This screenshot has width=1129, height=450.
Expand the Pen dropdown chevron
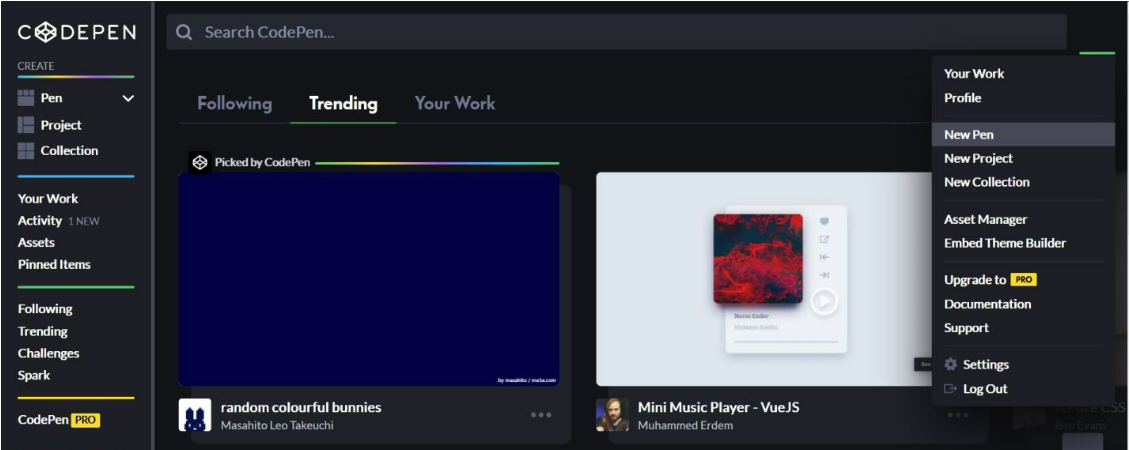(128, 98)
